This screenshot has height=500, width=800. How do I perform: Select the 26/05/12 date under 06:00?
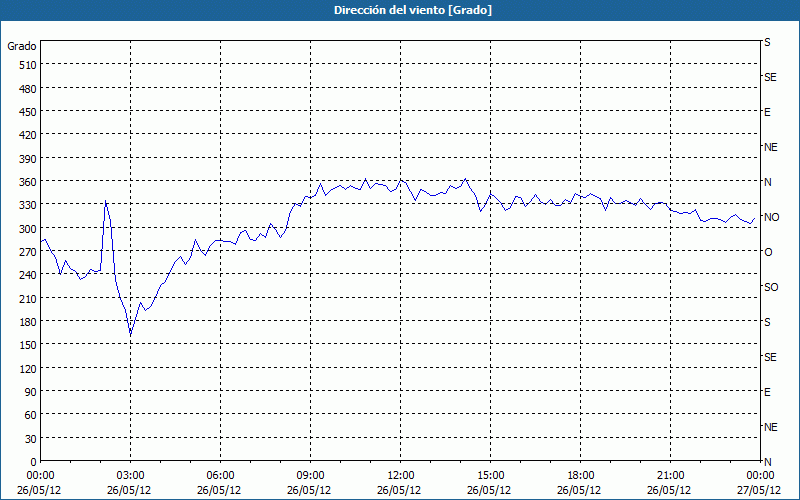[x=219, y=490]
